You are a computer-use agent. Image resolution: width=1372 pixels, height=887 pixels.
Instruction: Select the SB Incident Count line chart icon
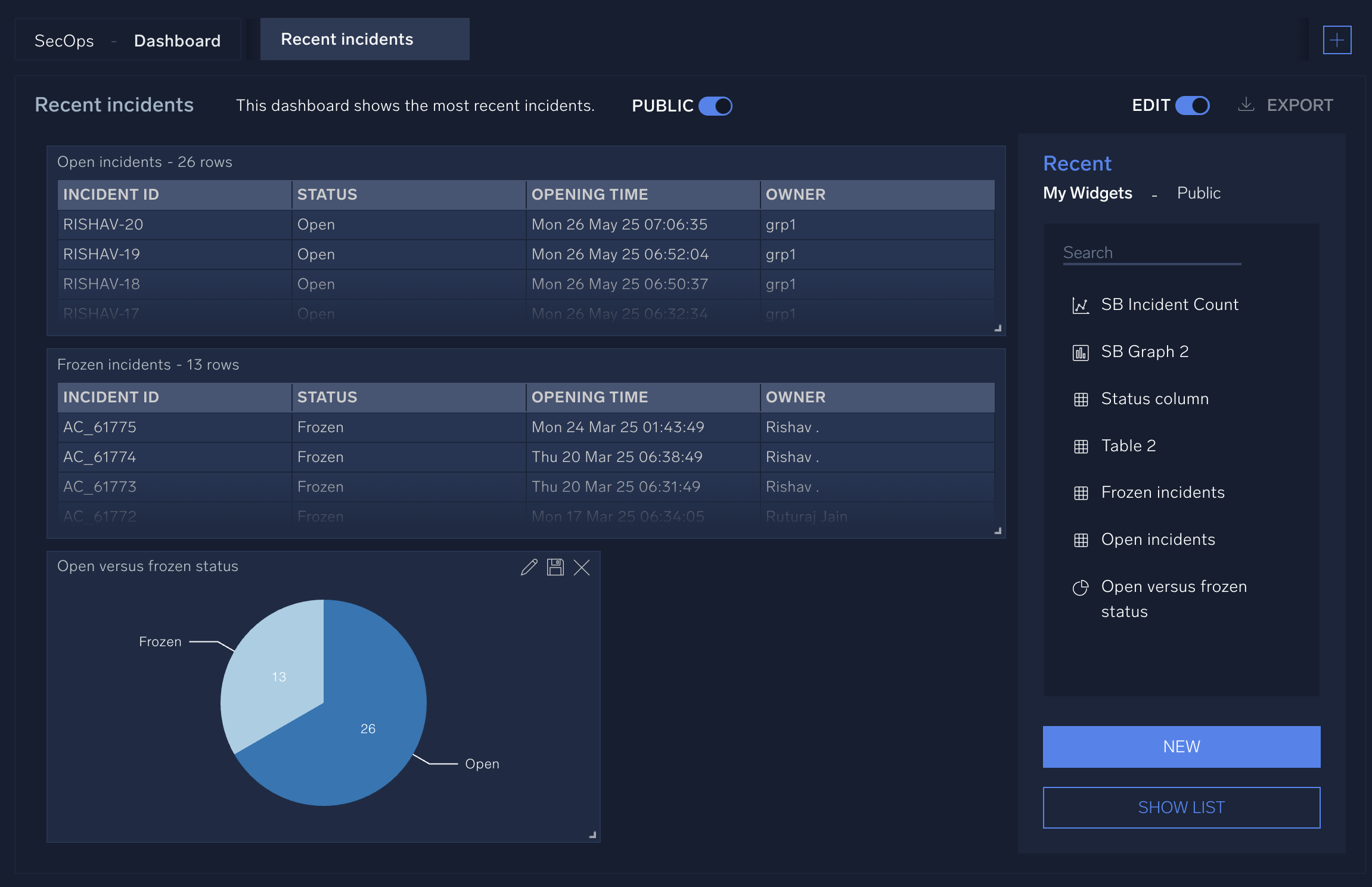[x=1081, y=305]
